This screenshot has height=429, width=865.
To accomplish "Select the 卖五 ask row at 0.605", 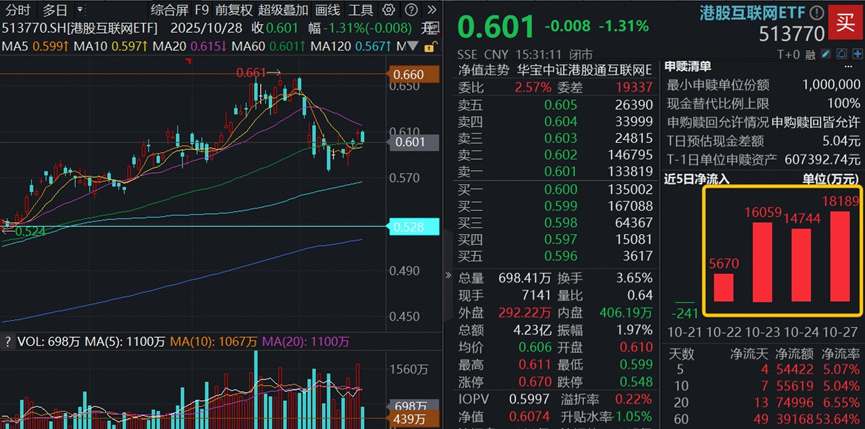I will (555, 105).
